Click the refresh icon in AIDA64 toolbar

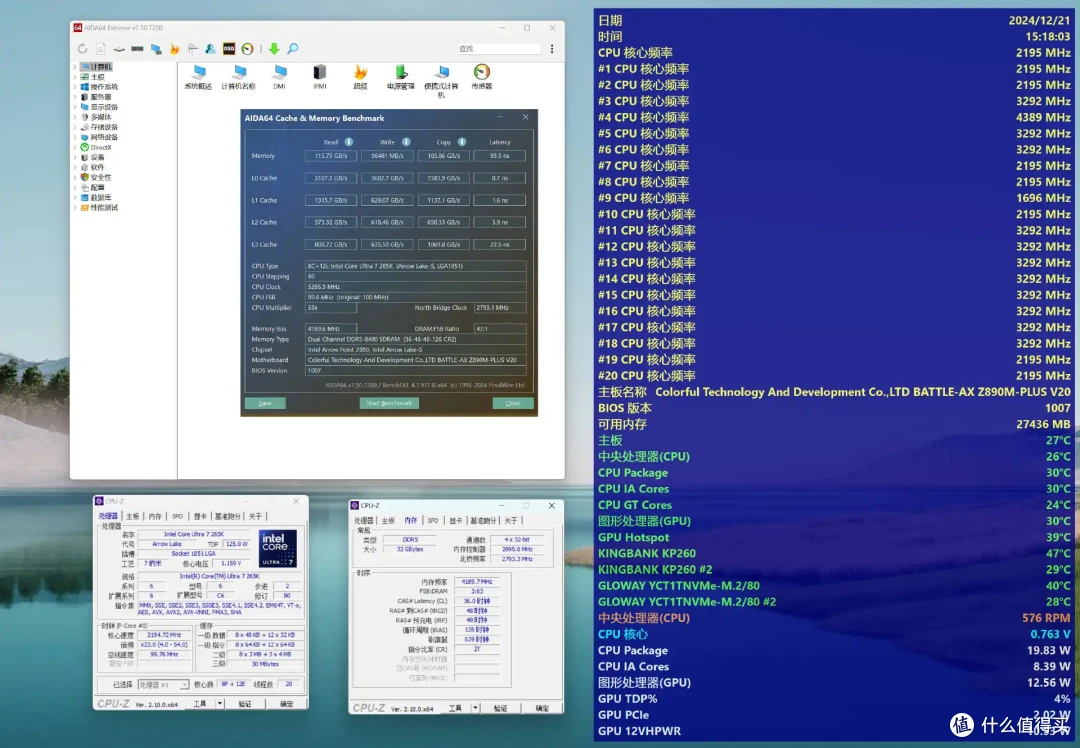pos(83,49)
